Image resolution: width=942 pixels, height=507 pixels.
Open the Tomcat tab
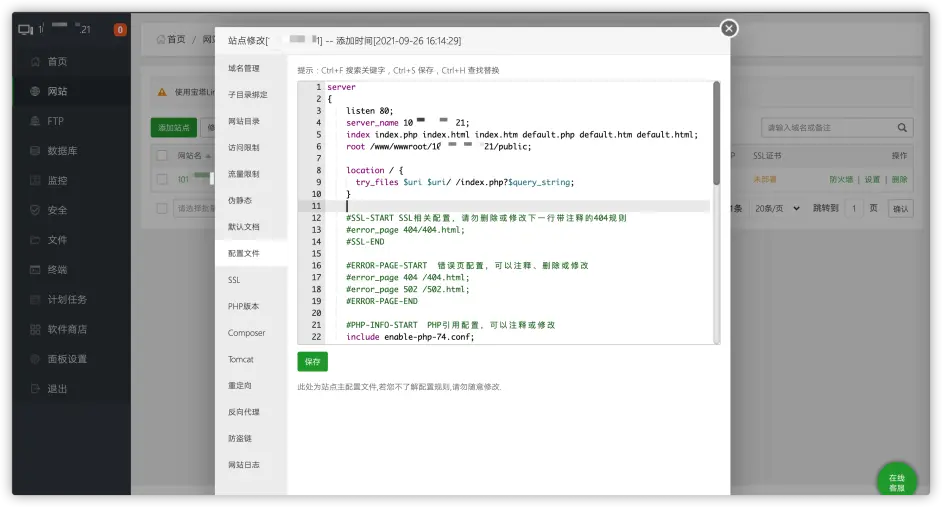pos(240,359)
